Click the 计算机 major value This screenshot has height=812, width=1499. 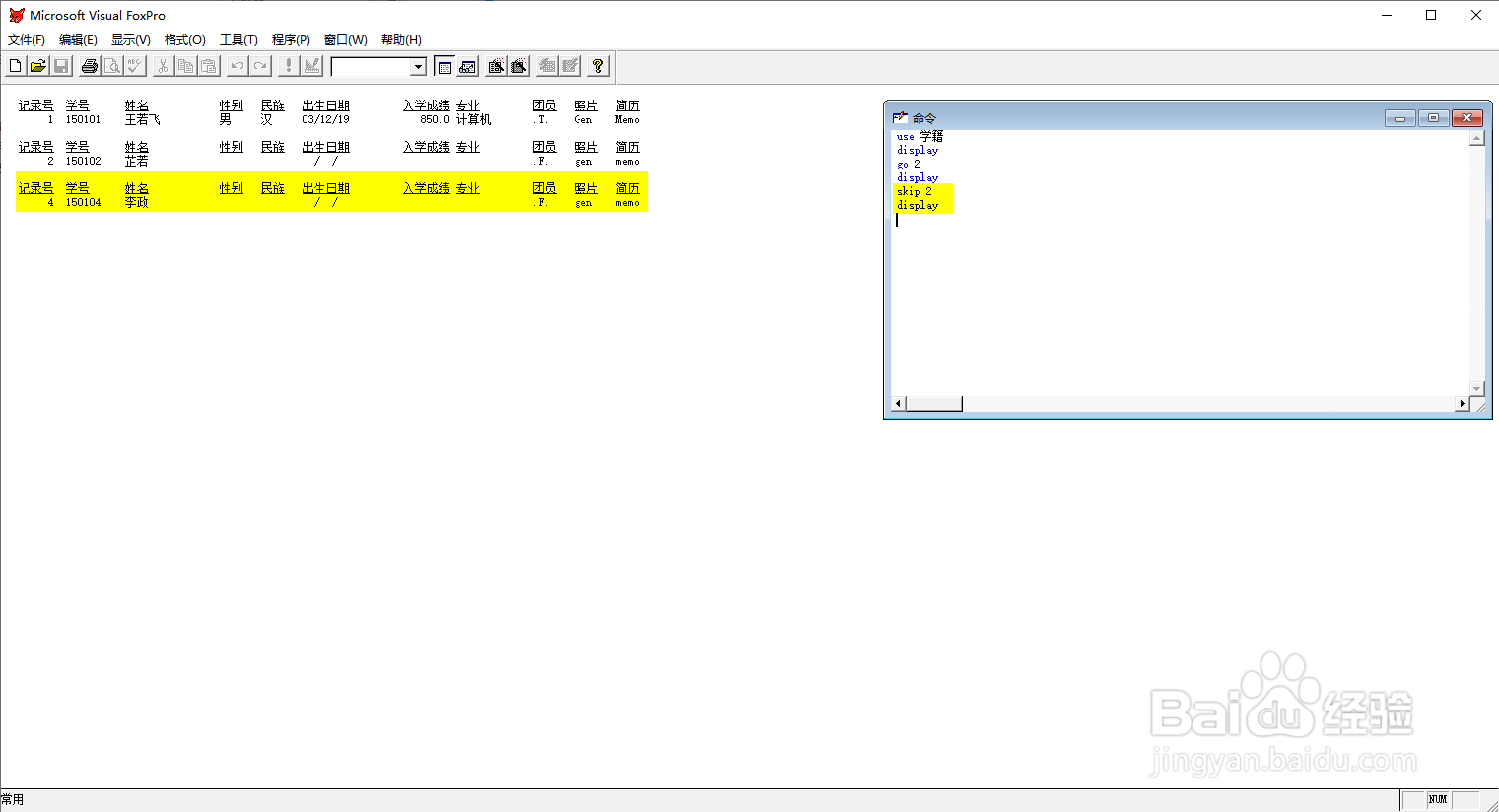pyautogui.click(x=473, y=120)
